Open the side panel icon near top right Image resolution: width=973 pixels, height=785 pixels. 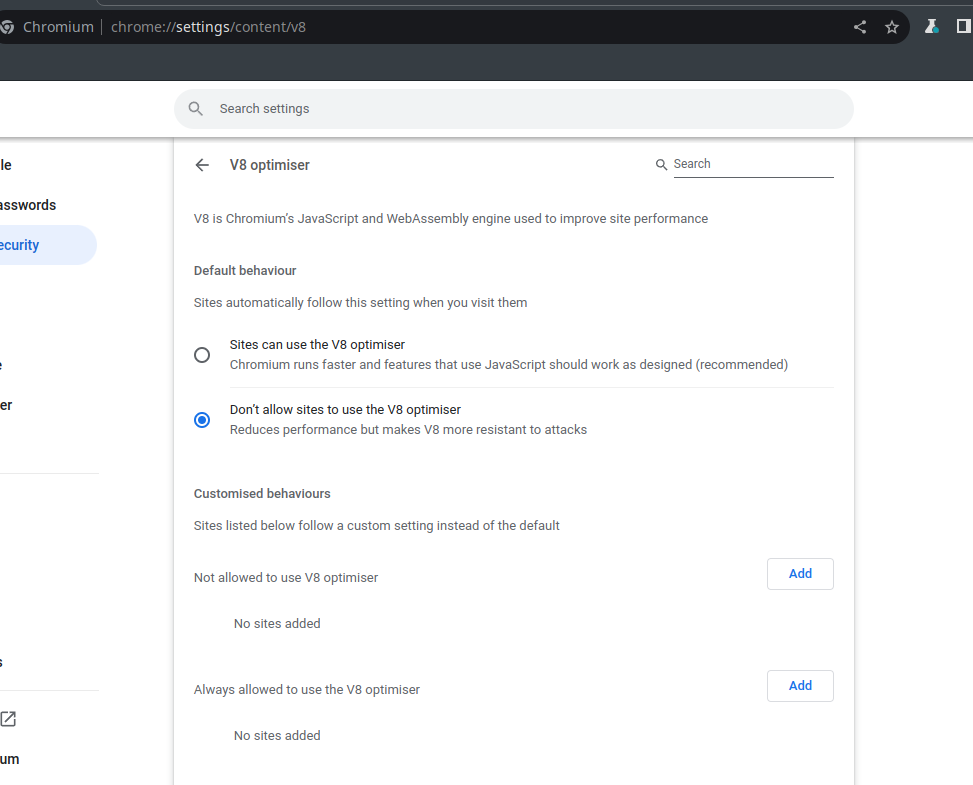tap(964, 27)
